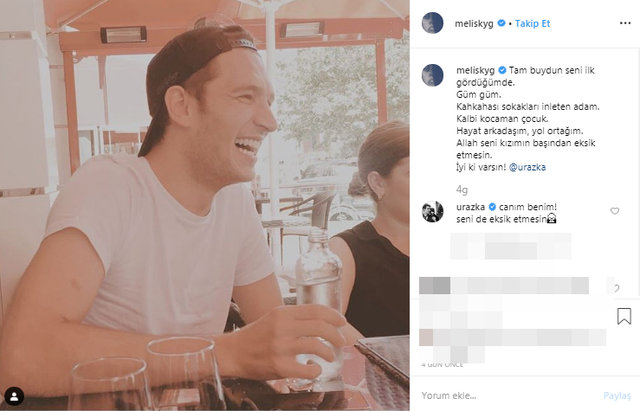Open meliskyg avatar beside the caption
Screen dimensions: 640x411
pyautogui.click(x=433, y=75)
